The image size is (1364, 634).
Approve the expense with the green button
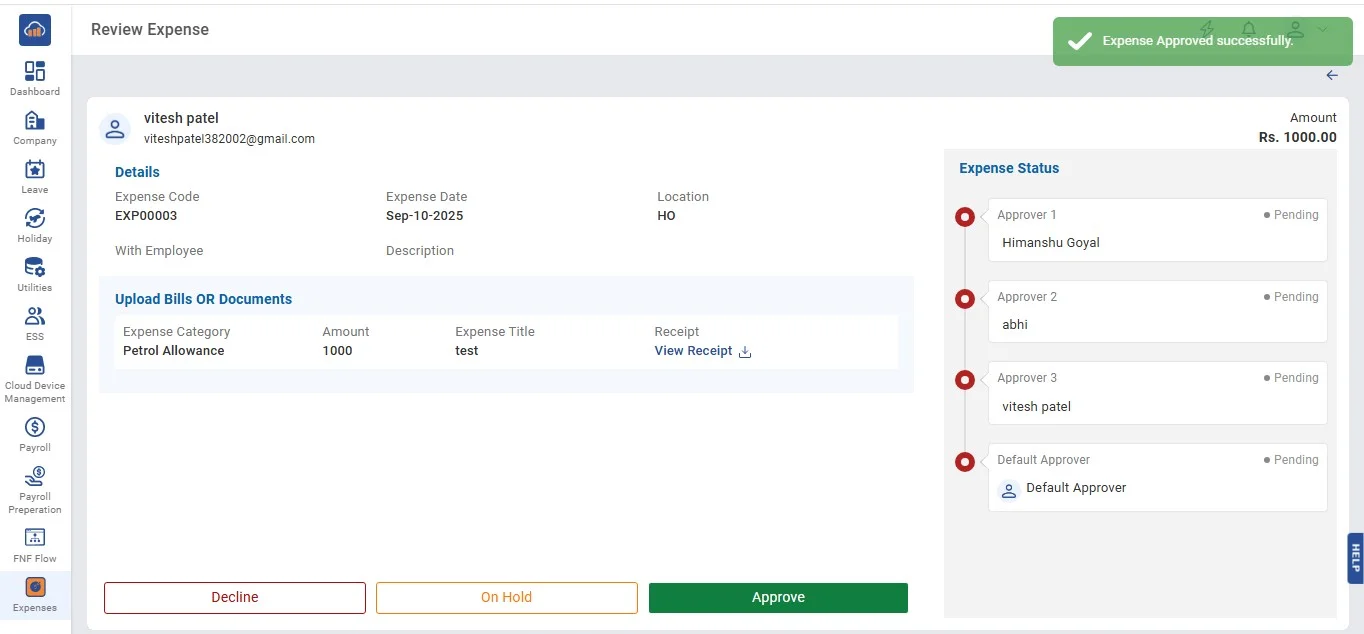[x=778, y=598]
